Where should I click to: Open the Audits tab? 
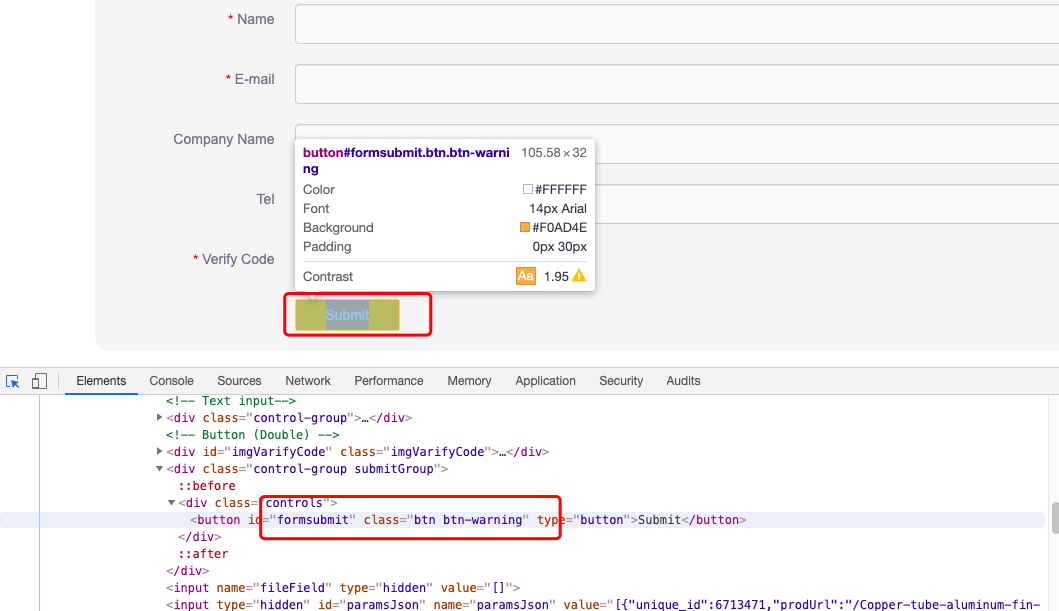683,381
